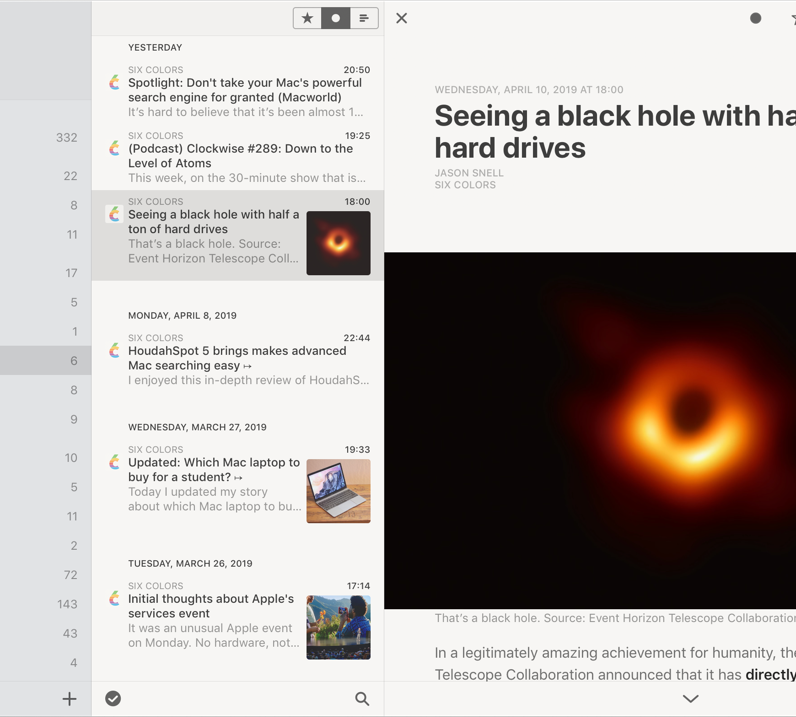Image resolution: width=796 pixels, height=717 pixels.
Task: Click Six Colors icon beside black hole article
Action: (115, 214)
